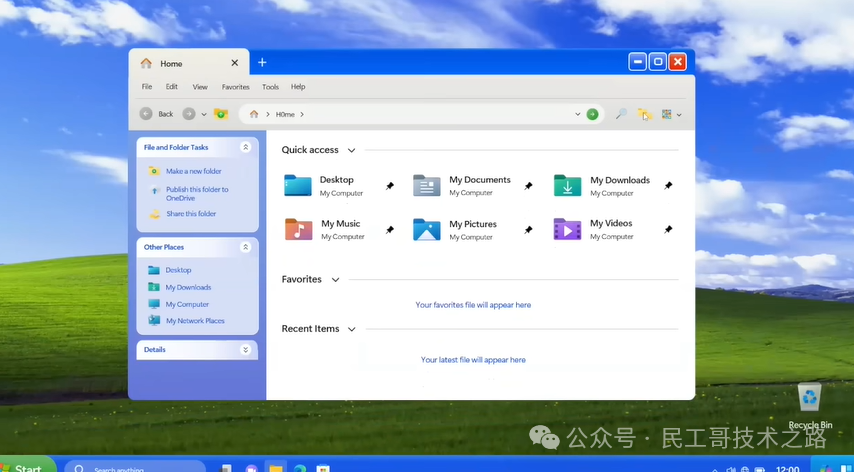Select the H0me breadcrumb in address bar
Viewport: 854px width, 472px height.
pos(285,114)
